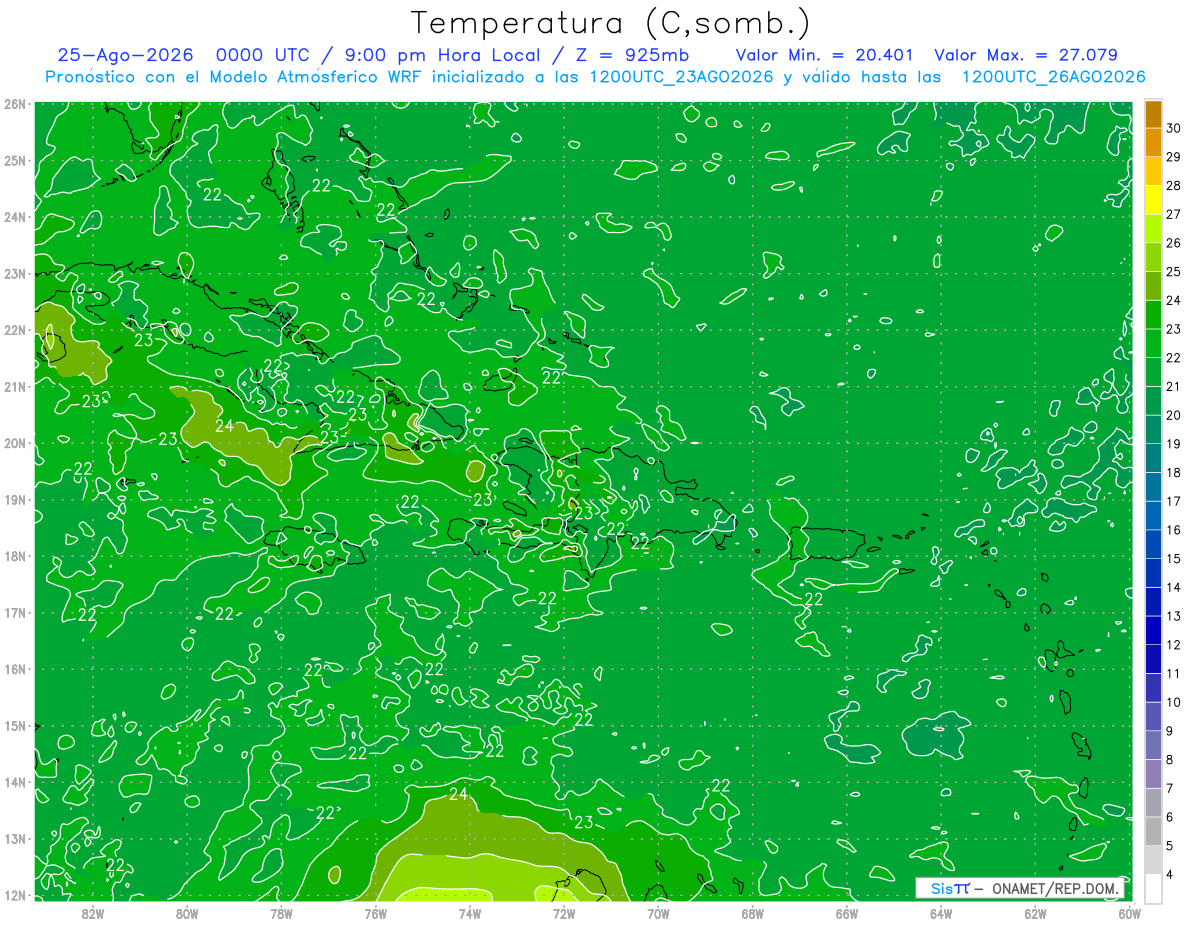Click the "16" color scale label

pos(1173,530)
